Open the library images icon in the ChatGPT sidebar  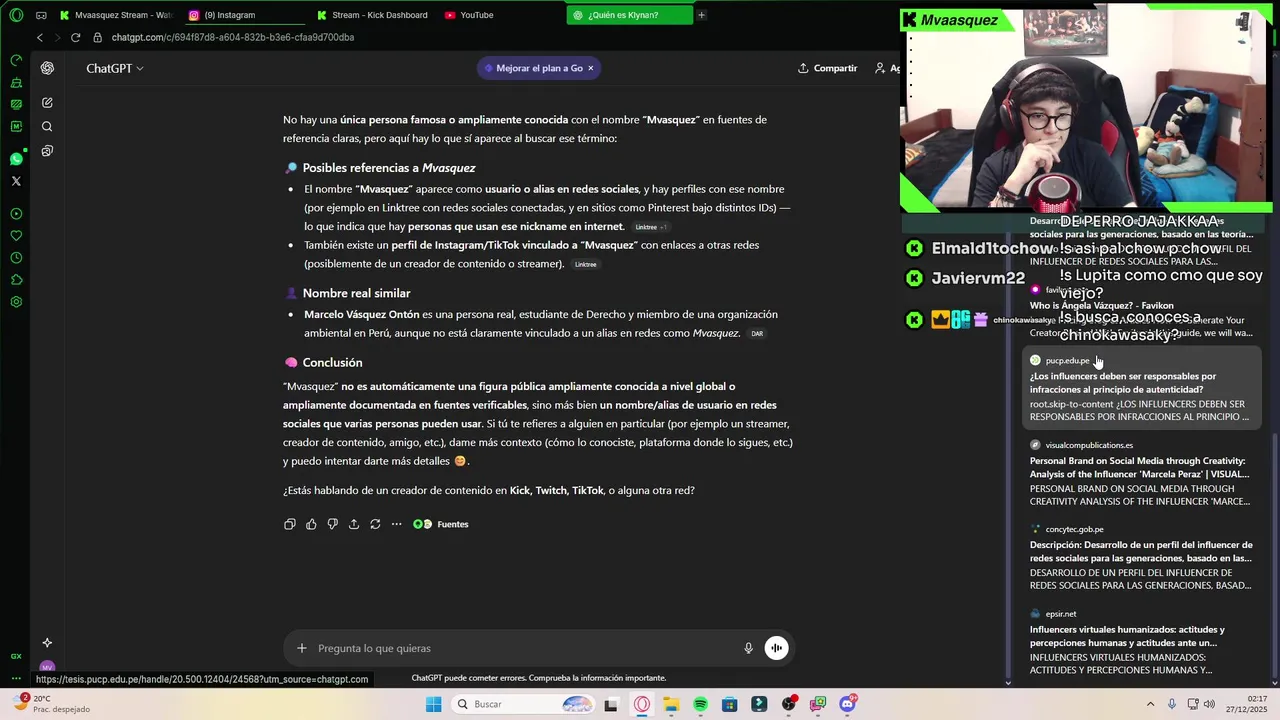point(47,150)
